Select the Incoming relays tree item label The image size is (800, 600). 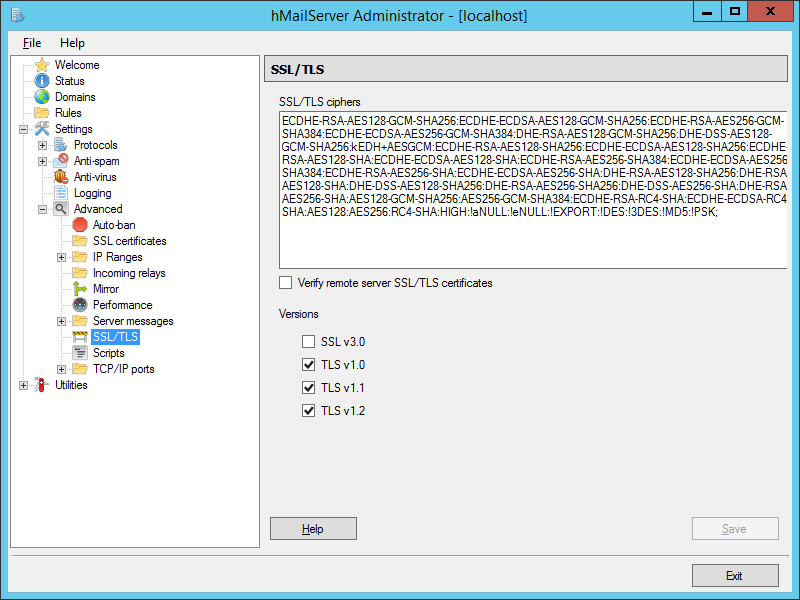[129, 273]
